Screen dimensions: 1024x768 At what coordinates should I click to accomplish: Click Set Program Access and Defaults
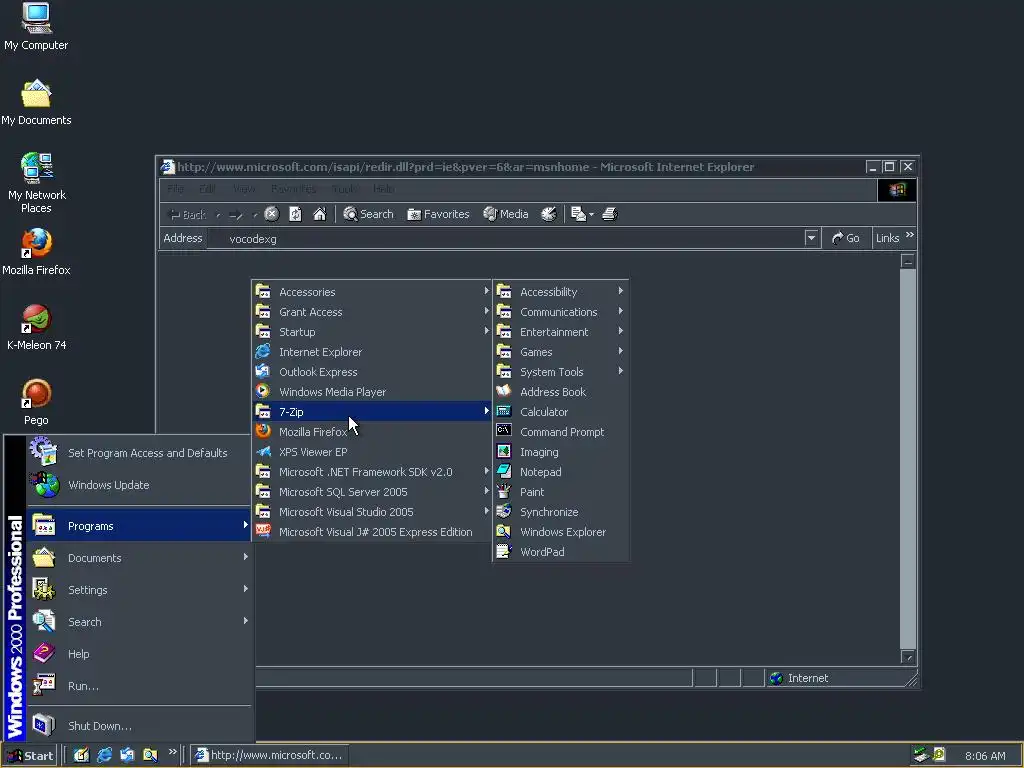[x=139, y=453]
